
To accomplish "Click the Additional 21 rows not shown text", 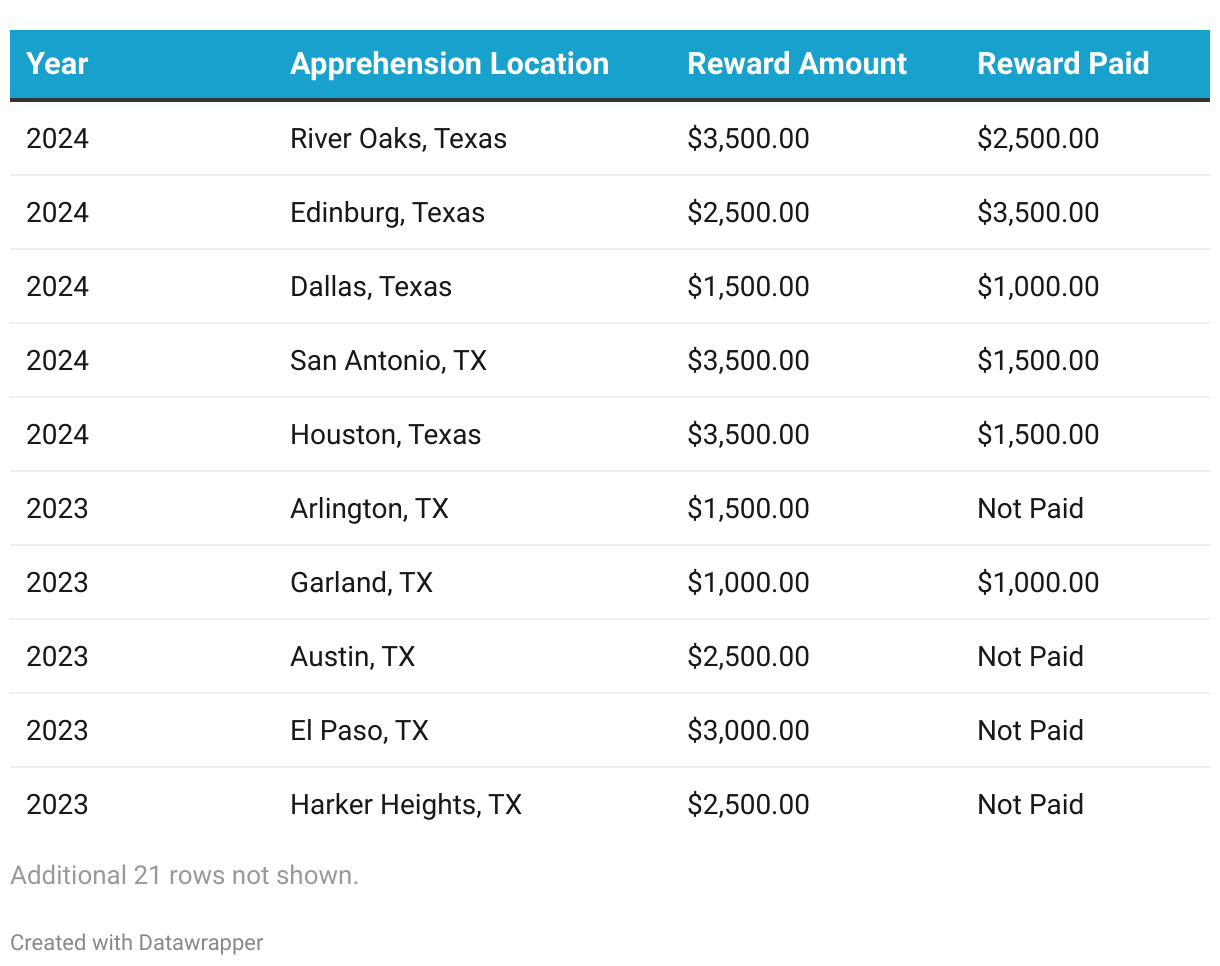I will pyautogui.click(x=184, y=875).
